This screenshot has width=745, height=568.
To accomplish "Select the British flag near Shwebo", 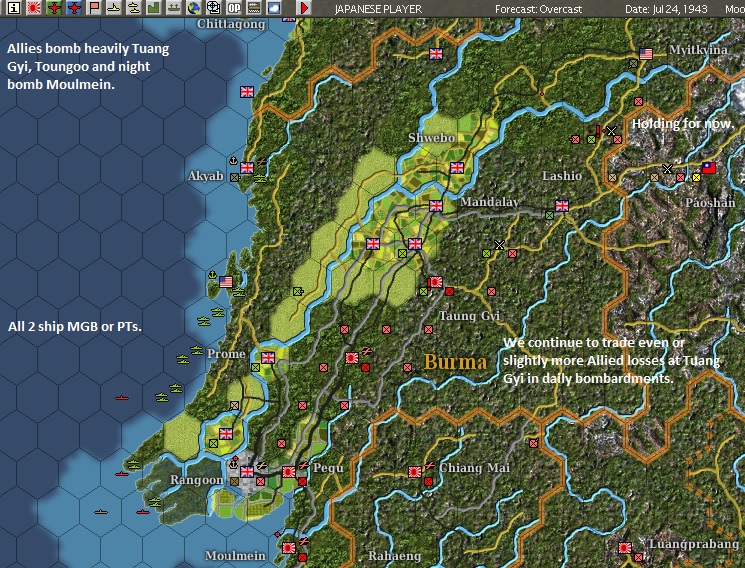I will point(457,167).
